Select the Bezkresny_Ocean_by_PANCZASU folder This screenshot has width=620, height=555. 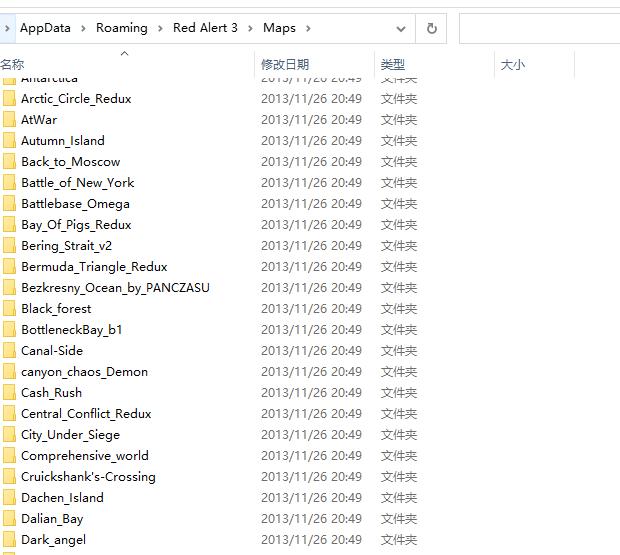tap(115, 288)
